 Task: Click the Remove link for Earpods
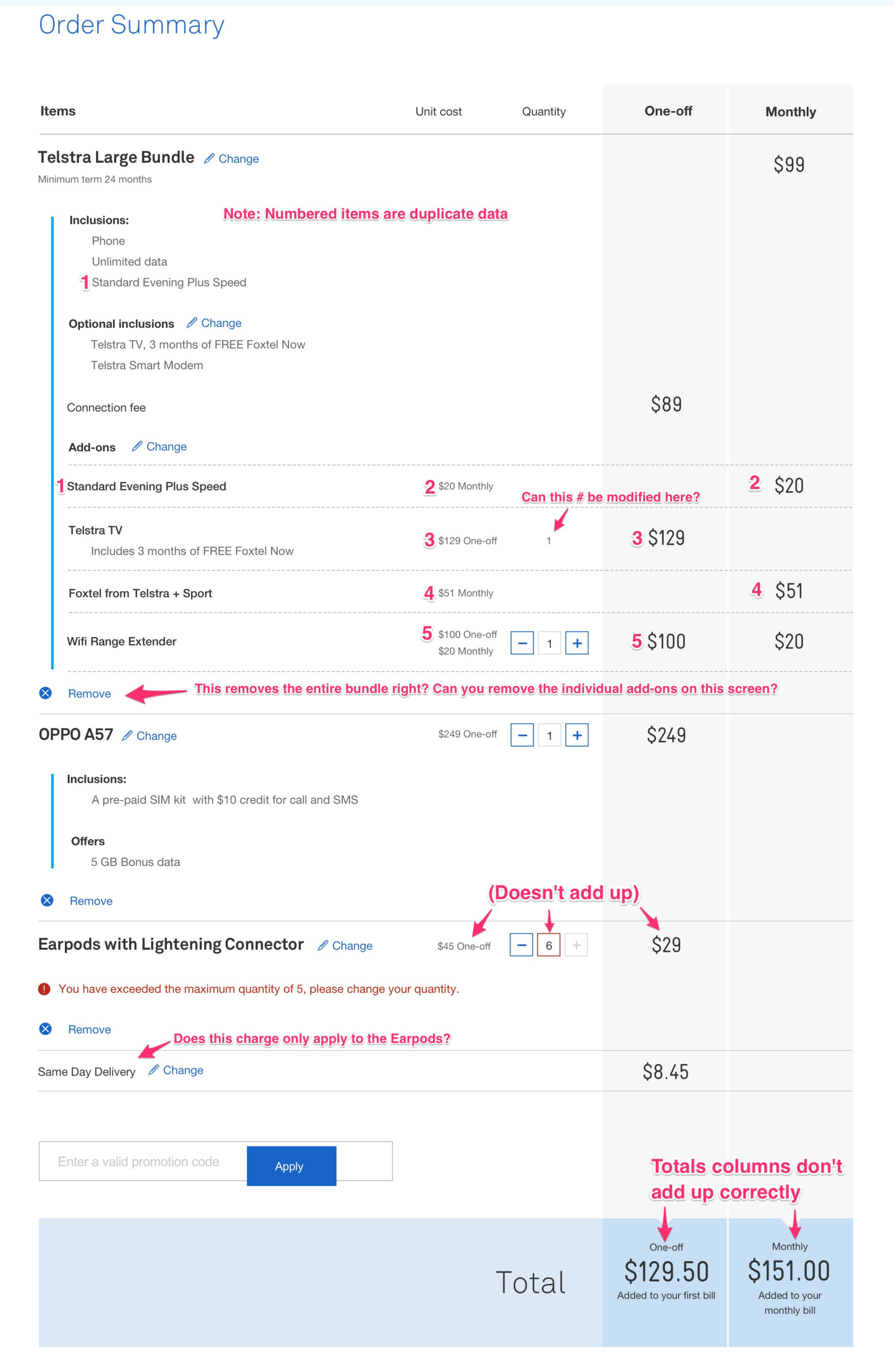point(89,1030)
